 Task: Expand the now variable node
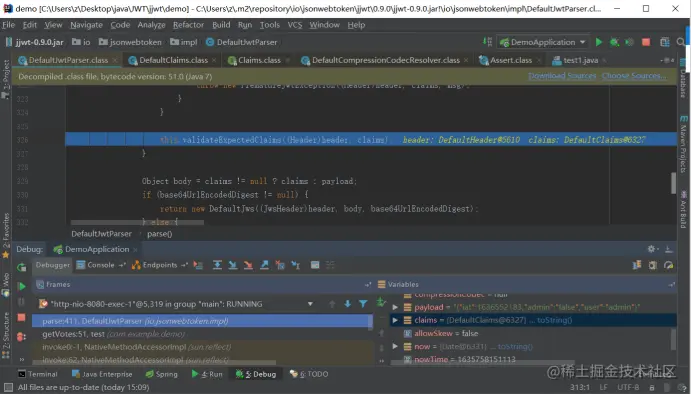point(395,346)
